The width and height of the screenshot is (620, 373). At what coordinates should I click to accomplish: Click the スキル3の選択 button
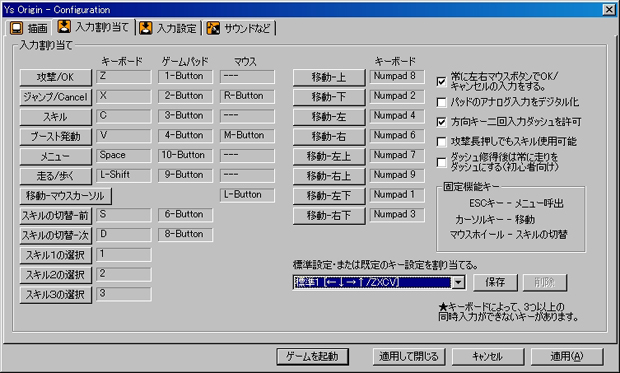[x=56, y=295]
